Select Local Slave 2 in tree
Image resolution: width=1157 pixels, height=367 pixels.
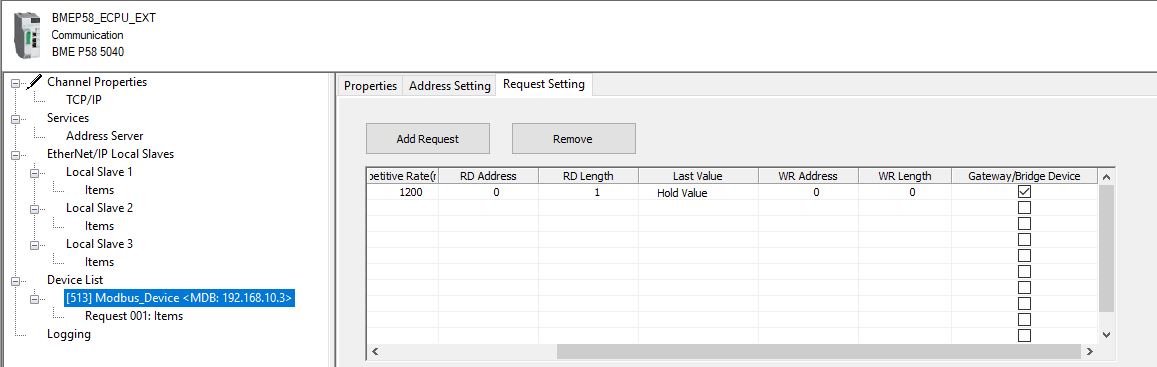tap(100, 207)
